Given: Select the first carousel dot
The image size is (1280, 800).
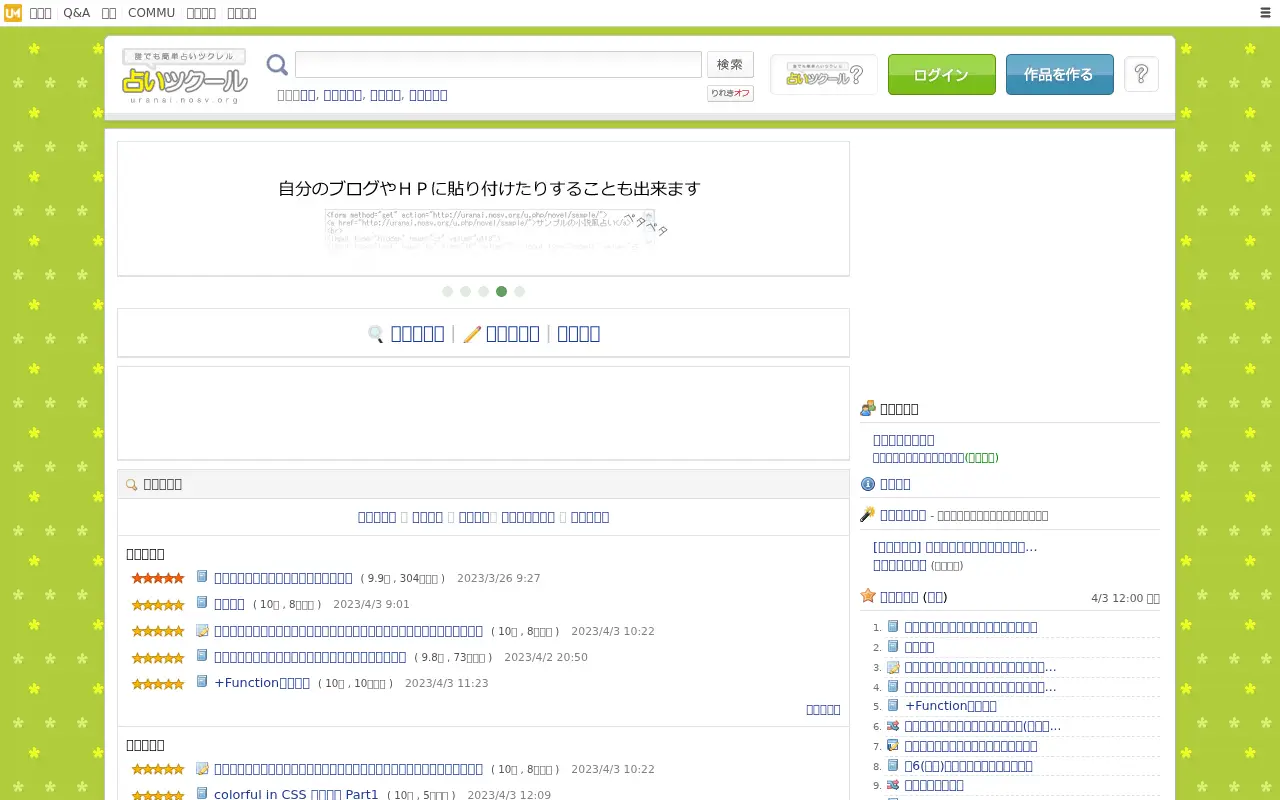Looking at the screenshot, I should click(x=448, y=292).
